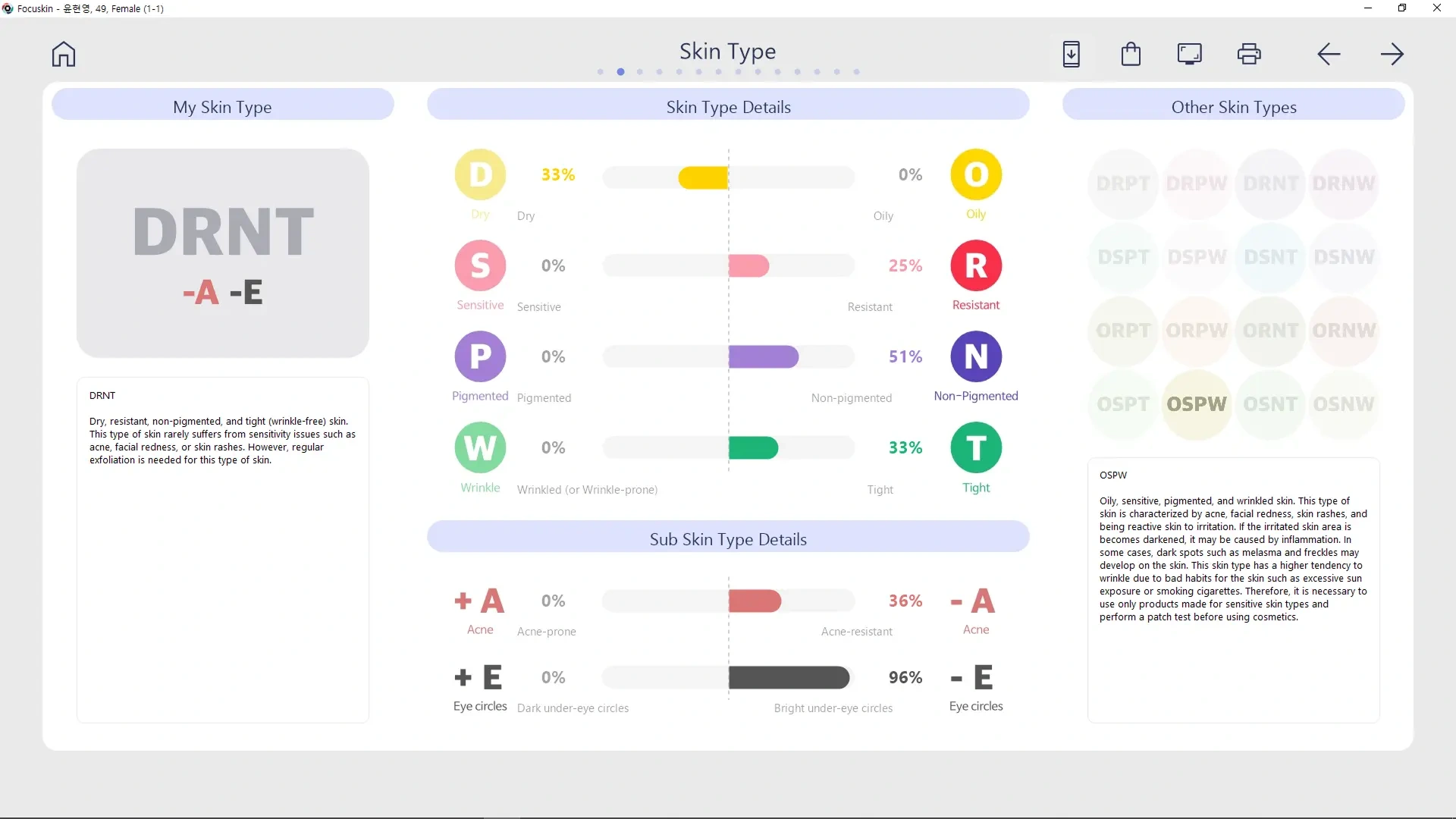Open the shopping bag icon
The height and width of the screenshot is (819, 1456).
(x=1131, y=55)
